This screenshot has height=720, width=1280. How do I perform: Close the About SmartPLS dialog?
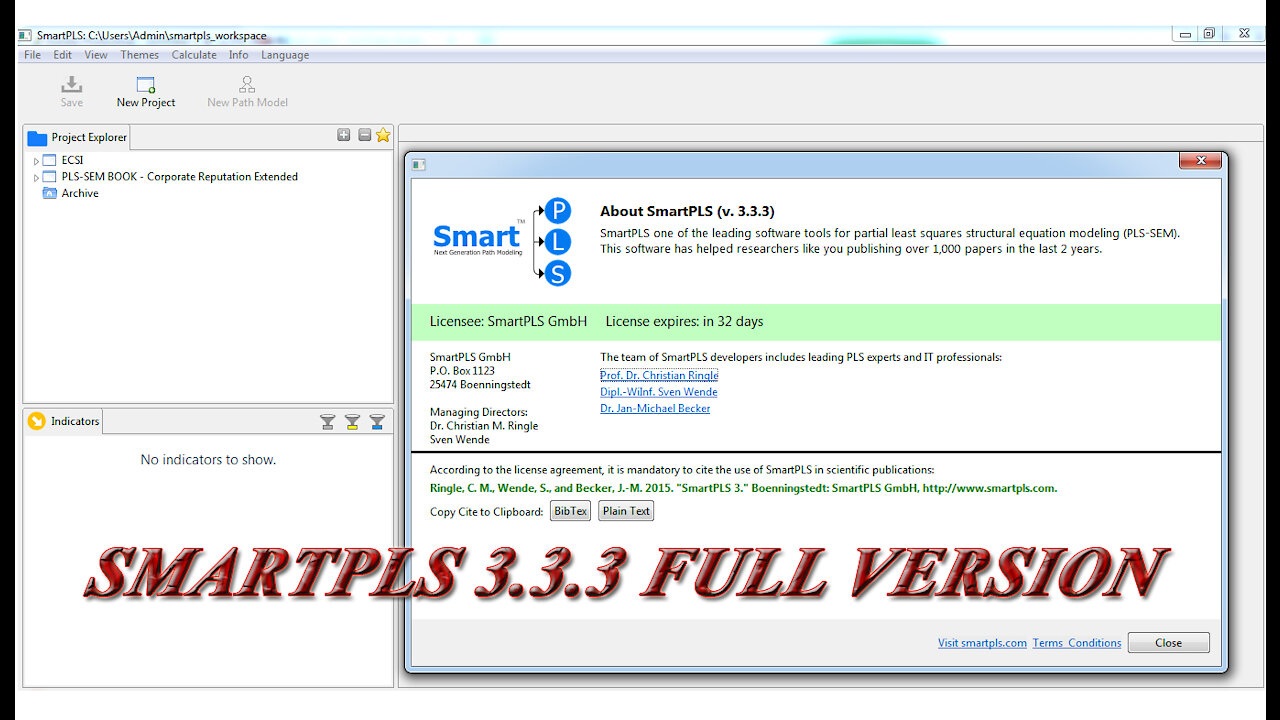pyautogui.click(x=1168, y=643)
